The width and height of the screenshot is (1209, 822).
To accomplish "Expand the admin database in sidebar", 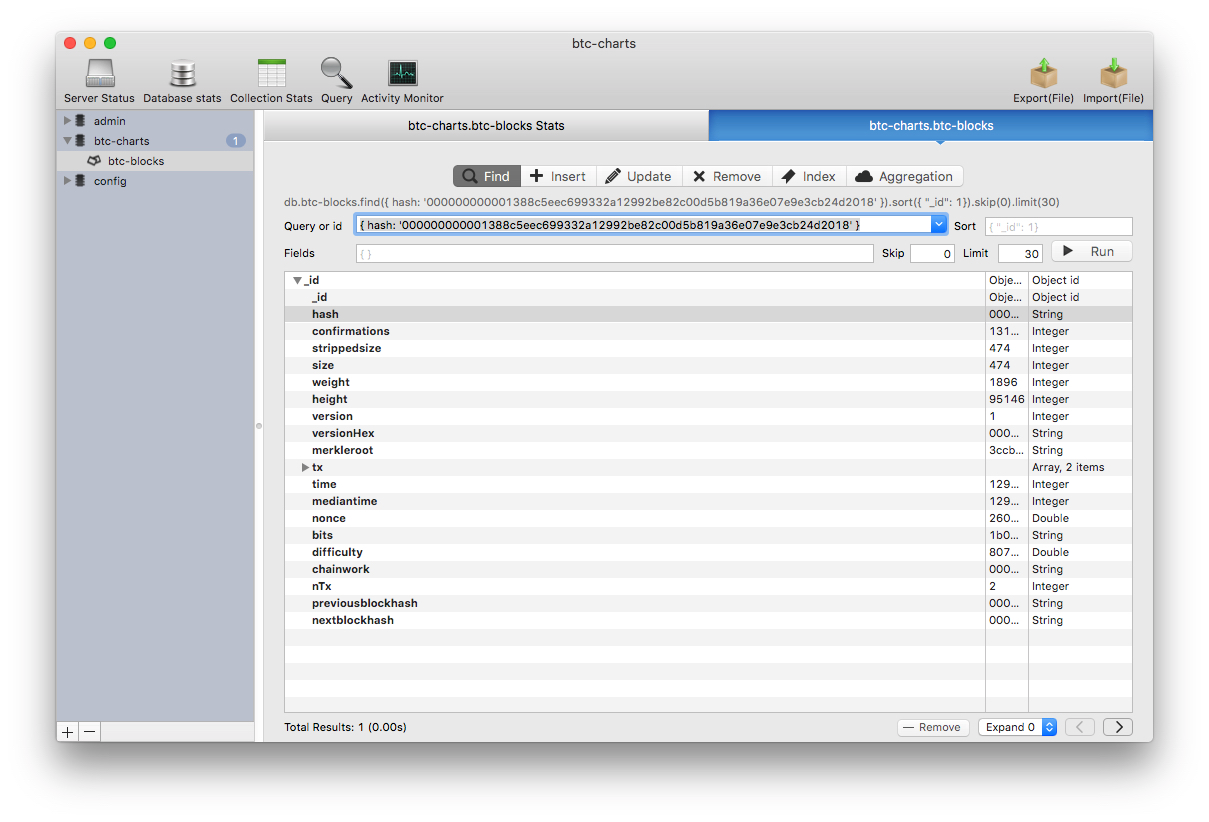I will [x=68, y=120].
